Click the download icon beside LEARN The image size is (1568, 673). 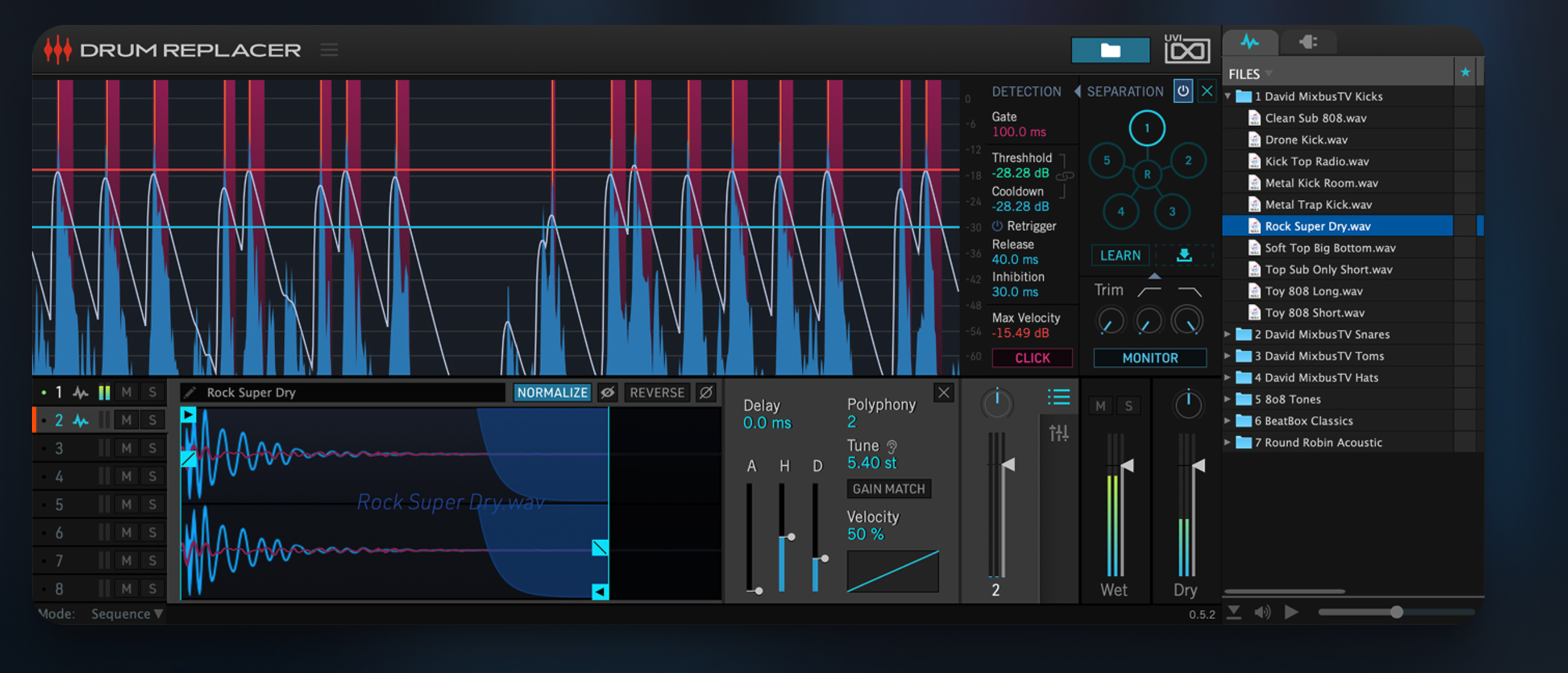1184,255
